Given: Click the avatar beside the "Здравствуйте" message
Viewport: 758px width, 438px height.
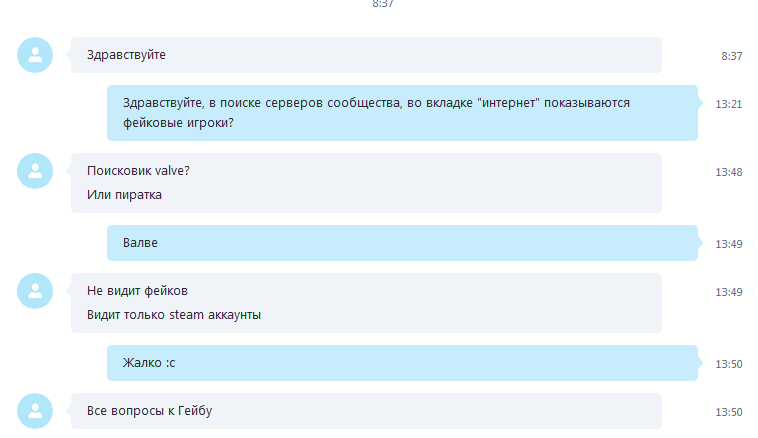Looking at the screenshot, I should click(35, 55).
